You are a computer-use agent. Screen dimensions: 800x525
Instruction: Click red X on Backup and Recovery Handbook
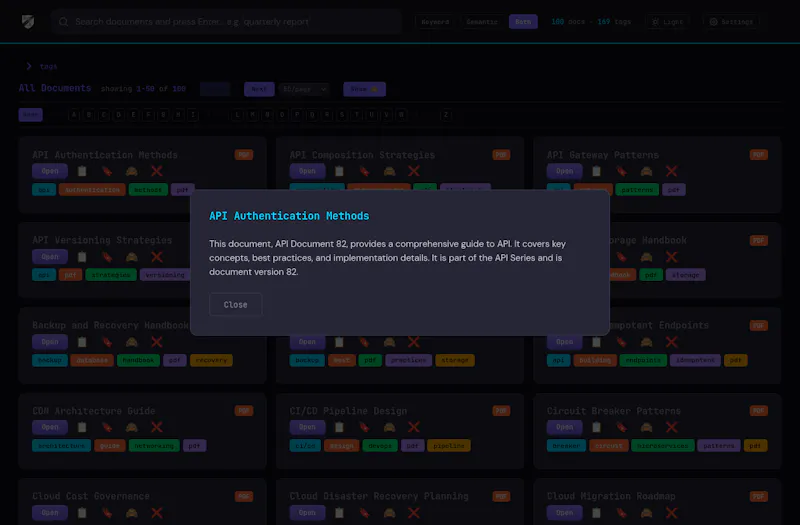tap(157, 342)
